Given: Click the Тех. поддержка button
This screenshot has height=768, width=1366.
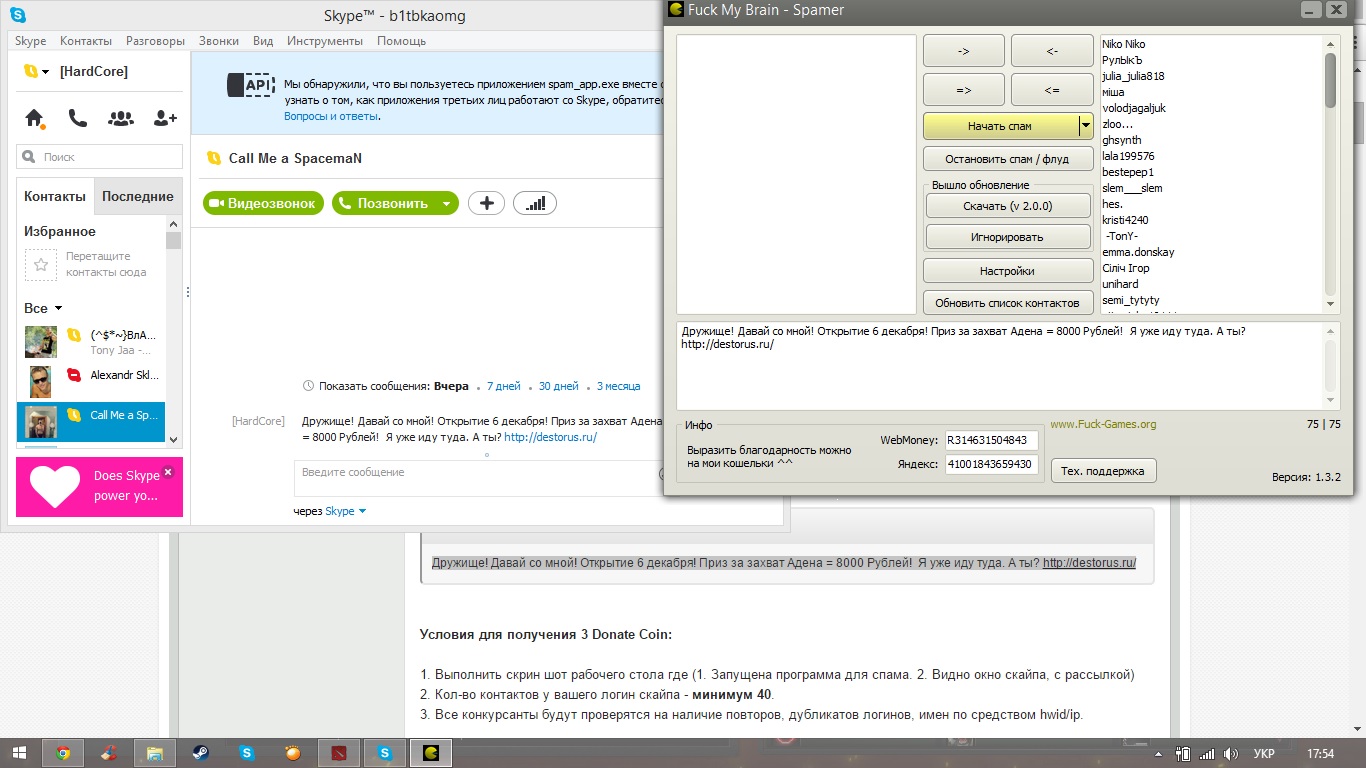Looking at the screenshot, I should (x=1104, y=471).
